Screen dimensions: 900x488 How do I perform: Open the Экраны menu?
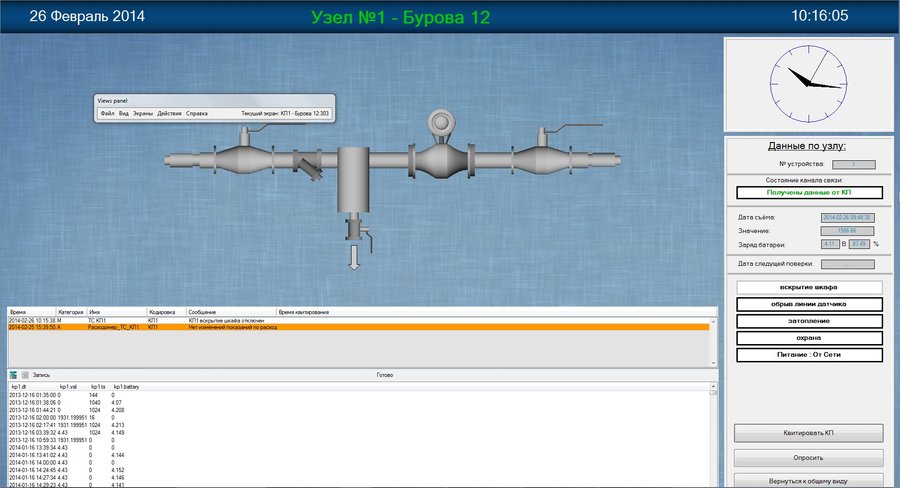click(143, 114)
